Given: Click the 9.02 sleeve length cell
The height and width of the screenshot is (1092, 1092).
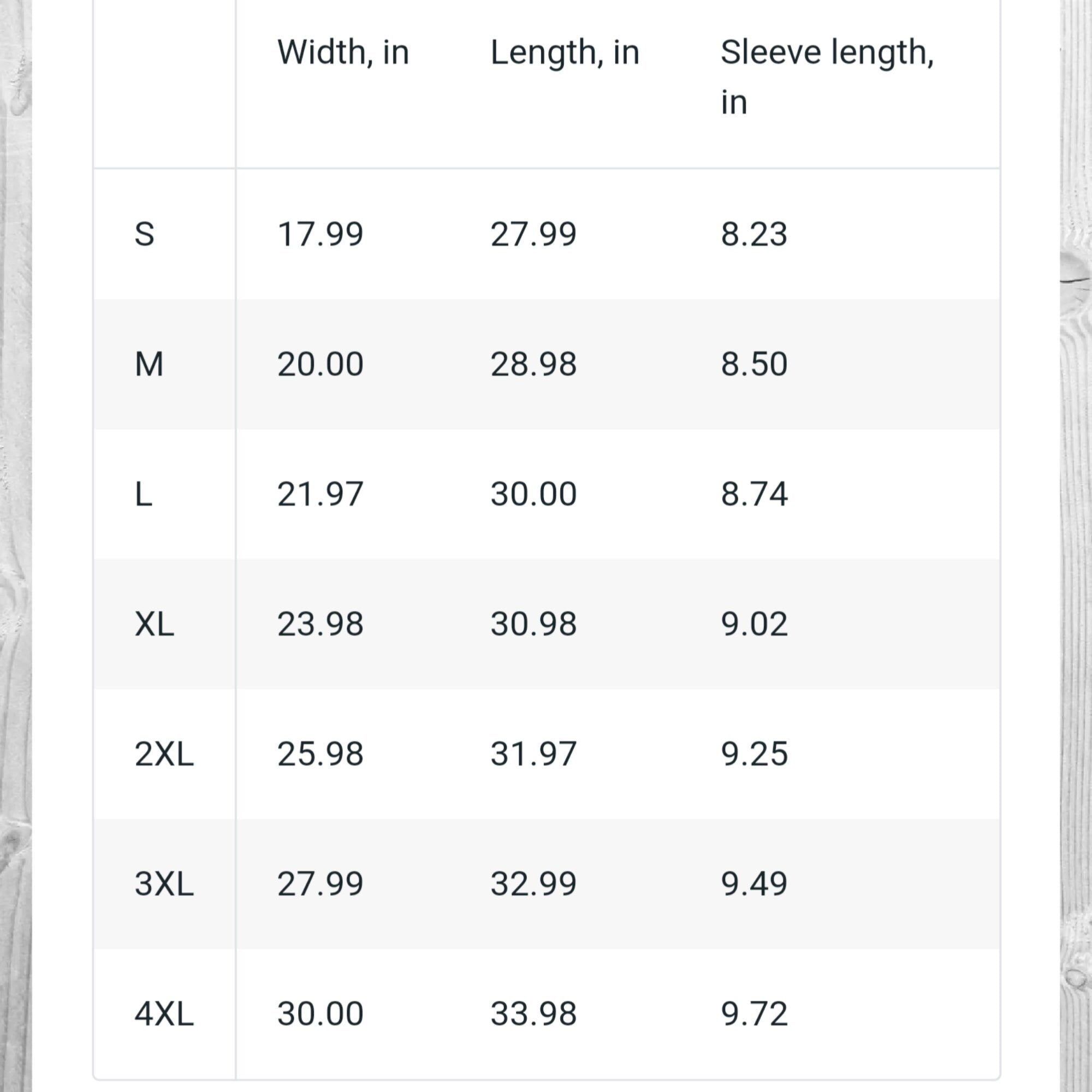Looking at the screenshot, I should 754,624.
